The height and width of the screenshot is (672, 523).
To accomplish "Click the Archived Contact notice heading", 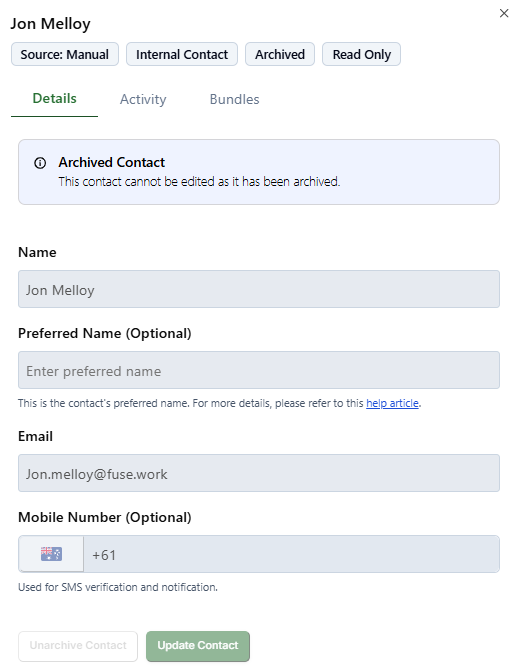I will click(111, 162).
